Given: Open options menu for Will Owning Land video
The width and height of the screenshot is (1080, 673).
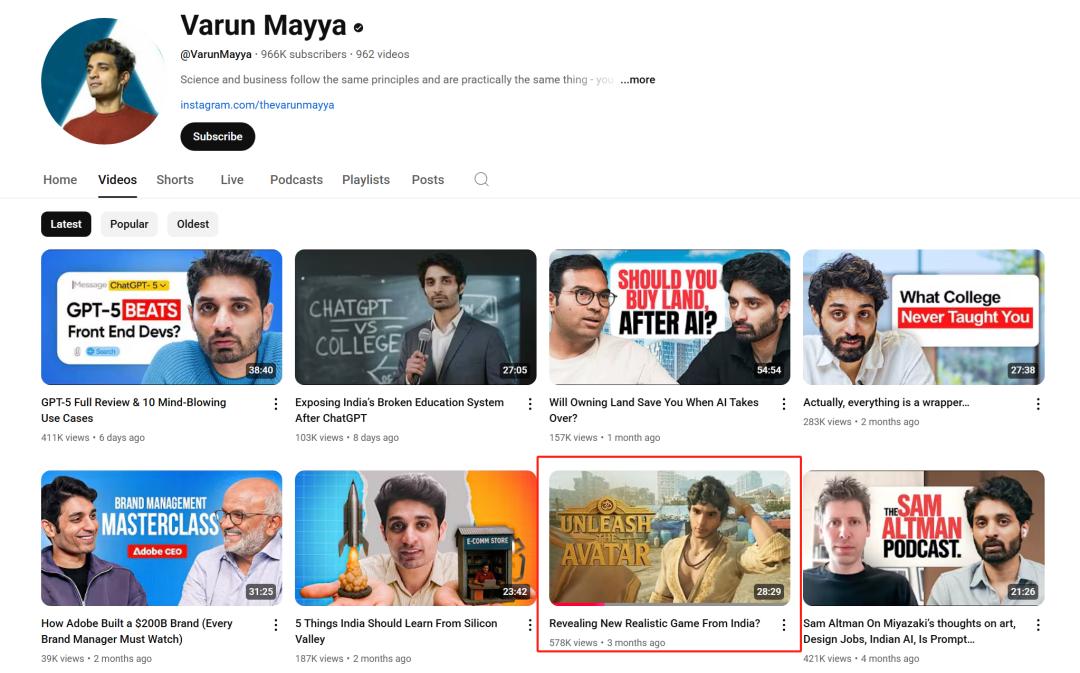Looking at the screenshot, I should point(783,404).
